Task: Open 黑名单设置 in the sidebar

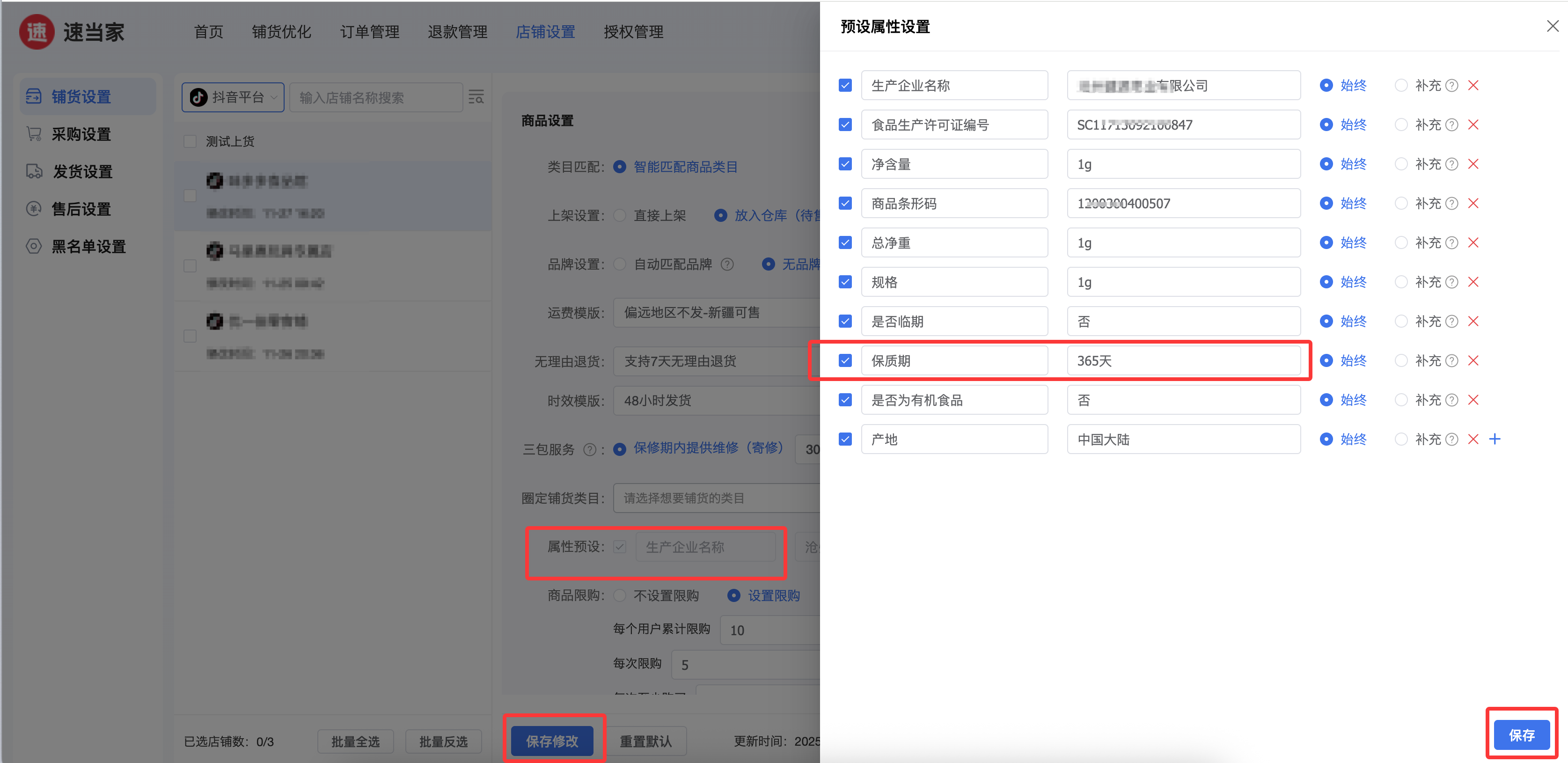Action: [88, 247]
